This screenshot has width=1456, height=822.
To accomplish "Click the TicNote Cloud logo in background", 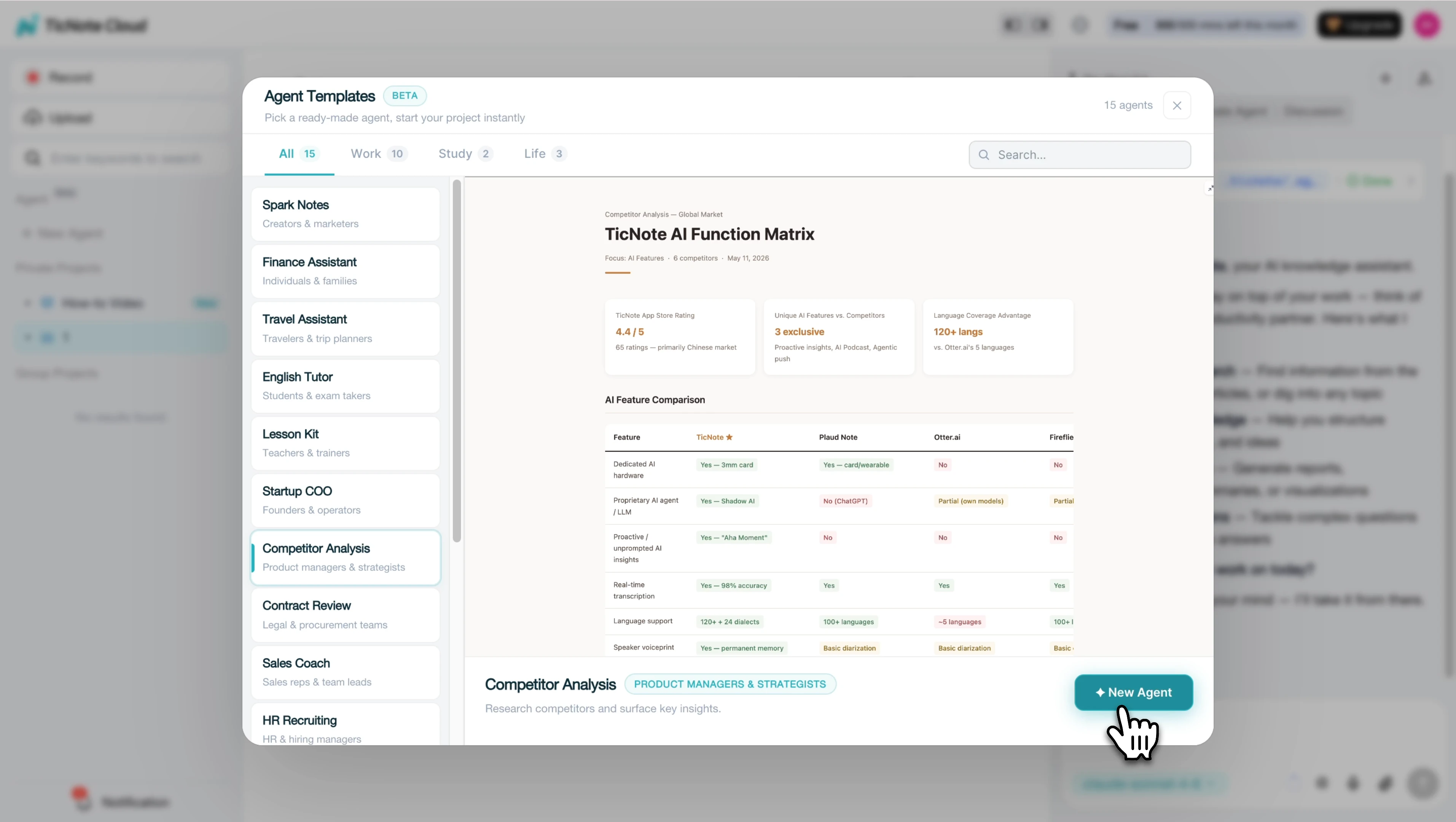I will click(81, 25).
